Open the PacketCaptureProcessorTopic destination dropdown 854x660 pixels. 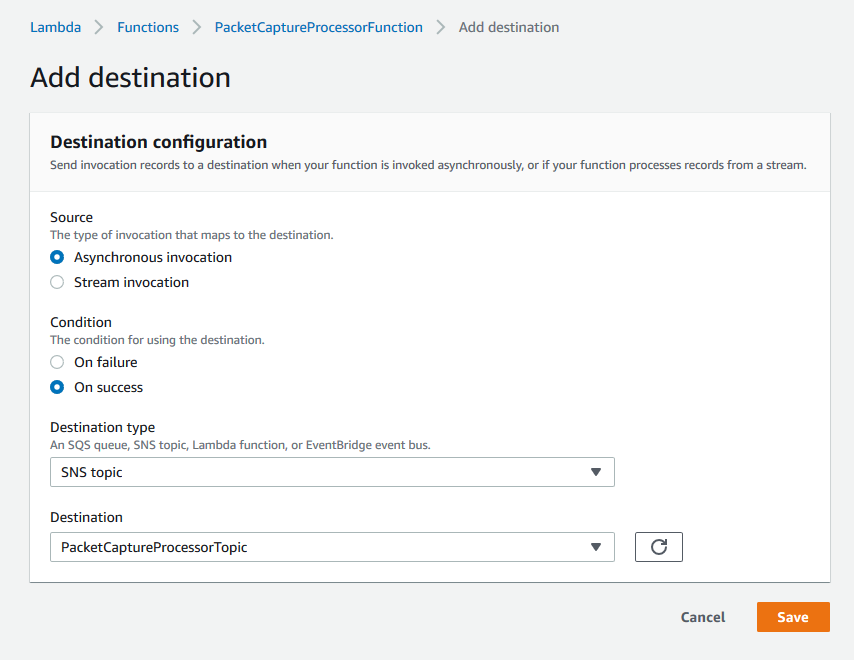332,547
